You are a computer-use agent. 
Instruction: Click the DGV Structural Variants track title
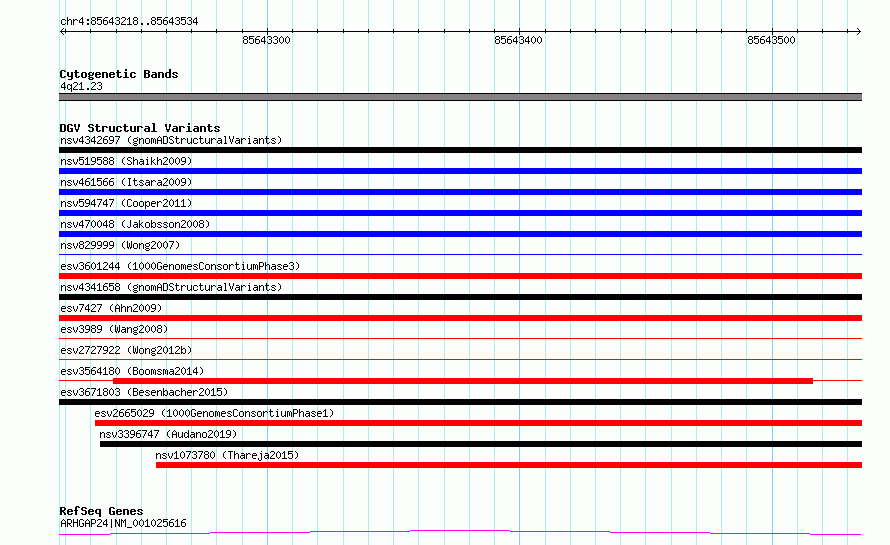(140, 128)
